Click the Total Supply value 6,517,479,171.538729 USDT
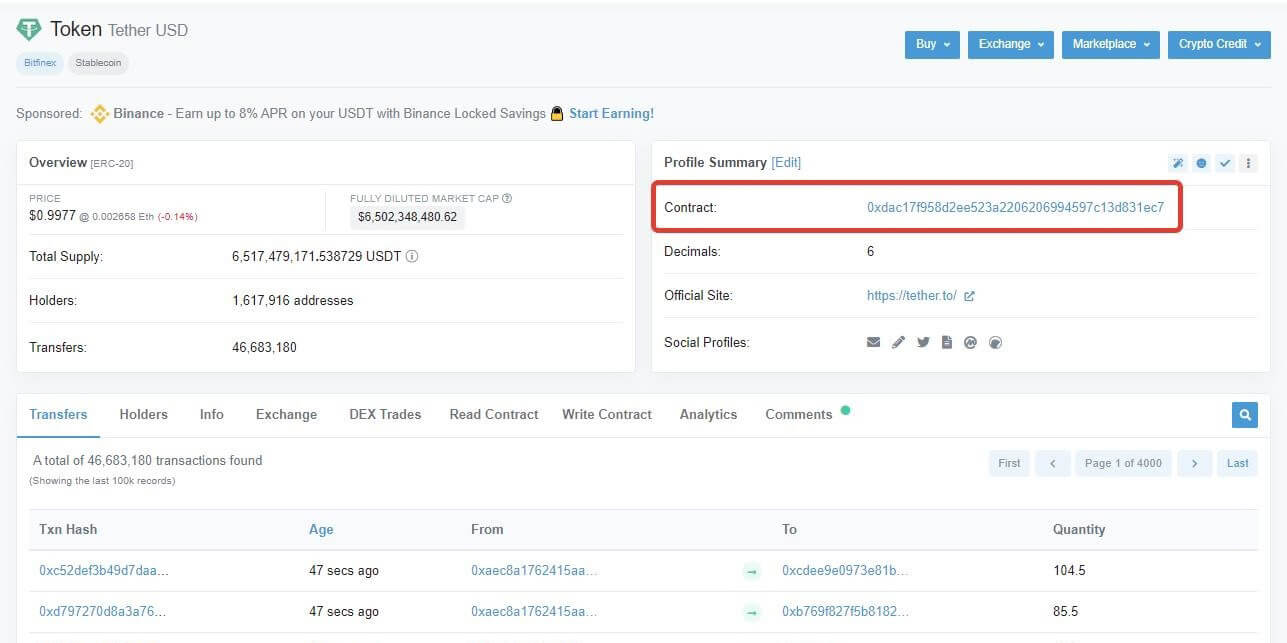Screen dimensions: 1287x643 [316, 256]
